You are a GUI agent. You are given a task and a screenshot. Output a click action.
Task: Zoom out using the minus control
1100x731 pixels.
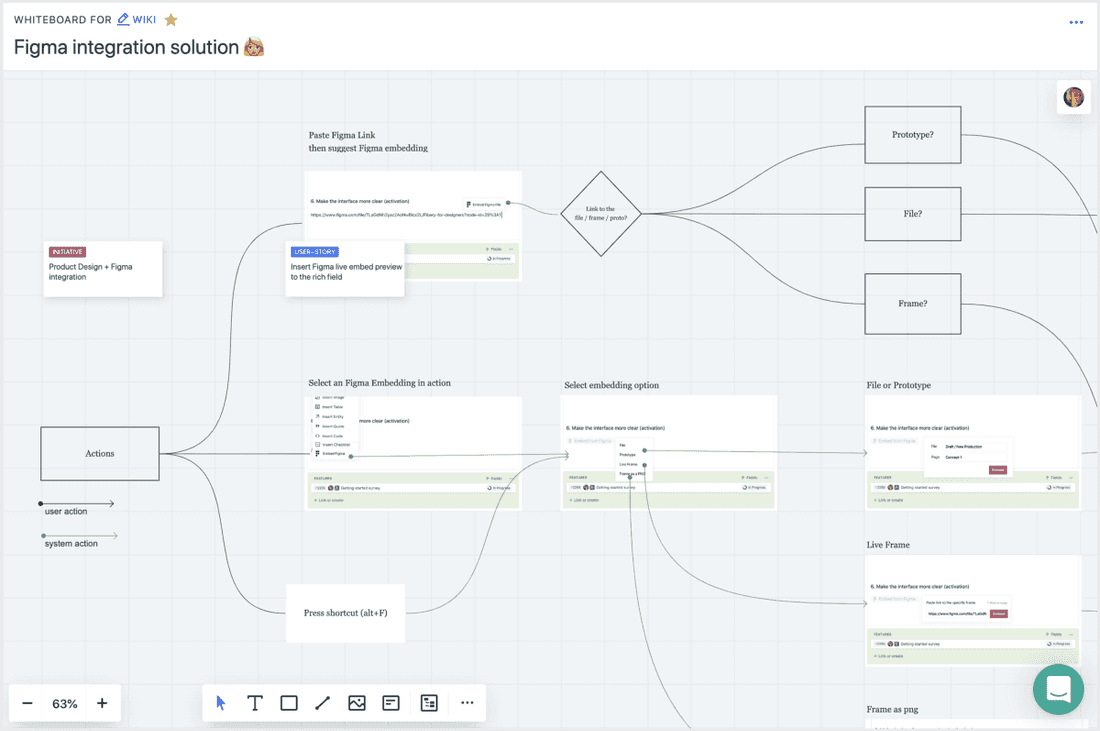[29, 703]
